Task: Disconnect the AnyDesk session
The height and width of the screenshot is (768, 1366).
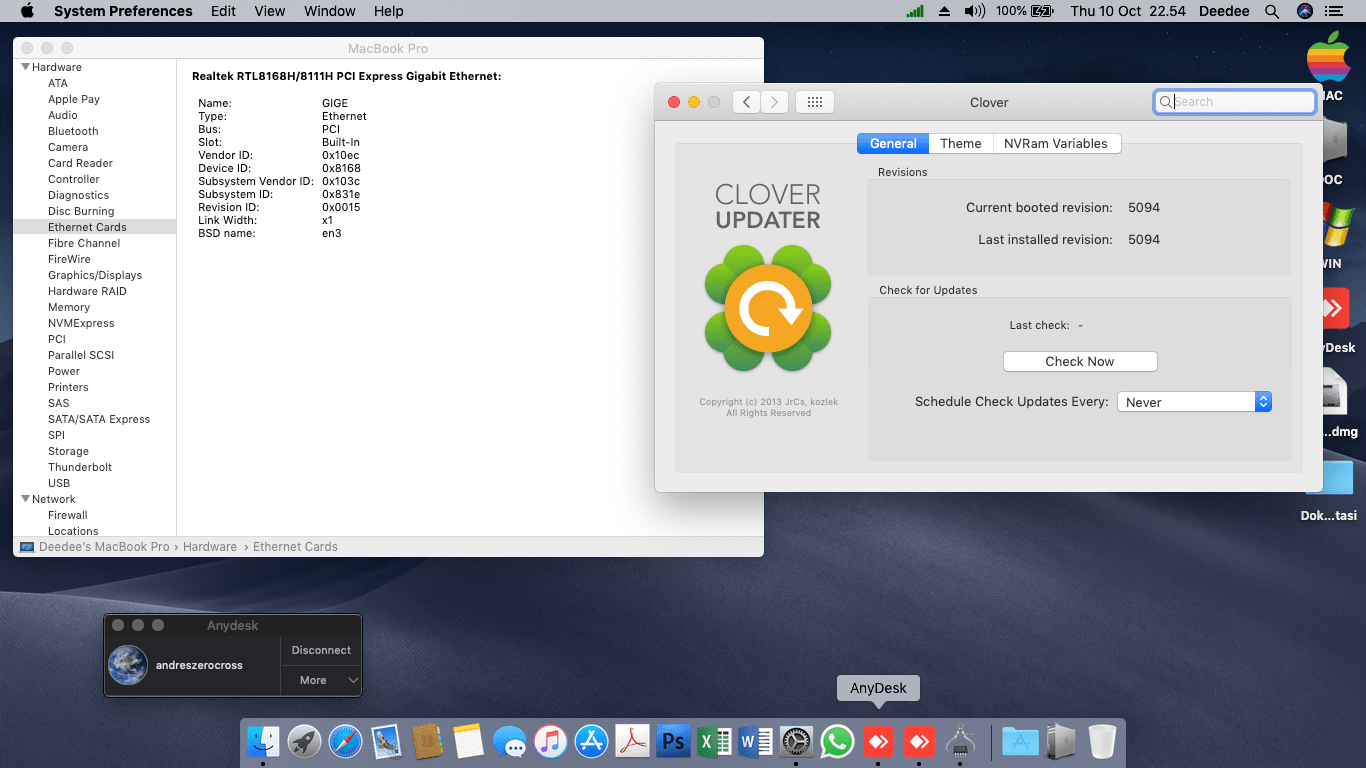Action: point(321,650)
